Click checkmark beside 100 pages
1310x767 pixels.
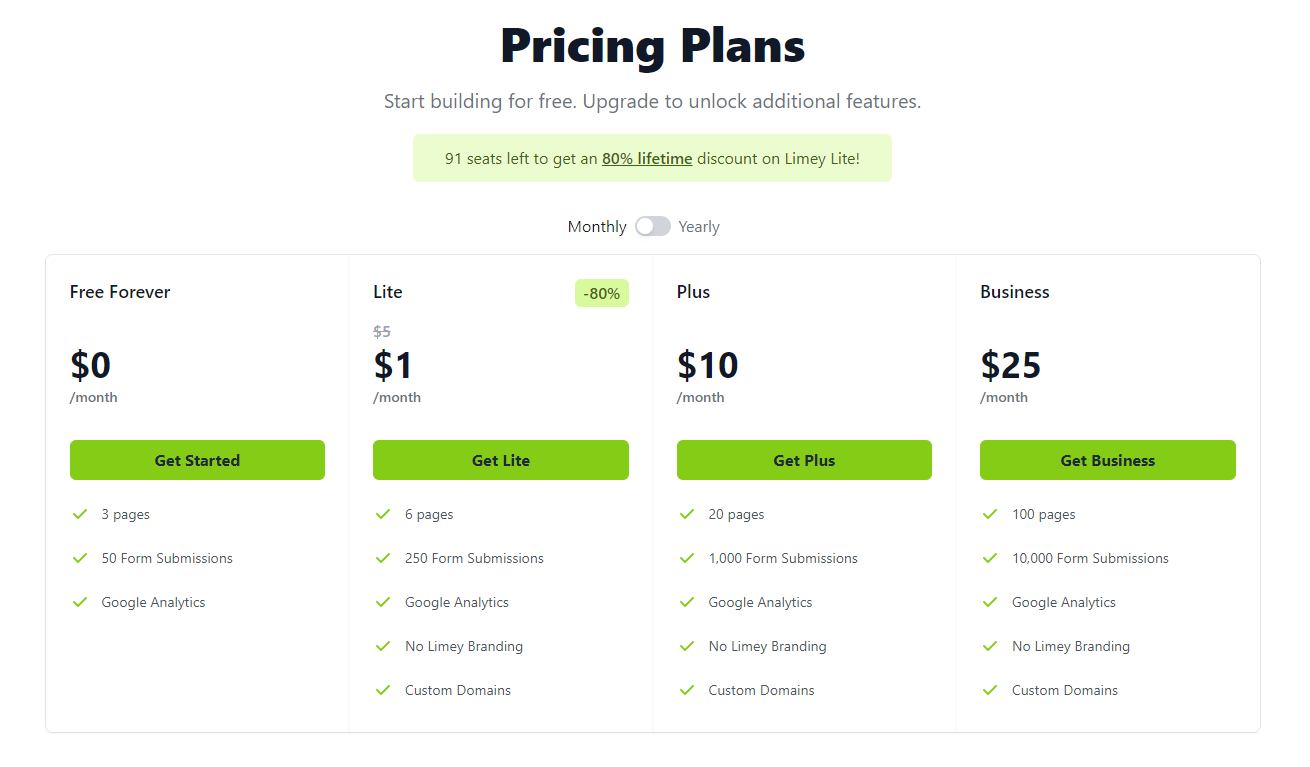(x=990, y=514)
